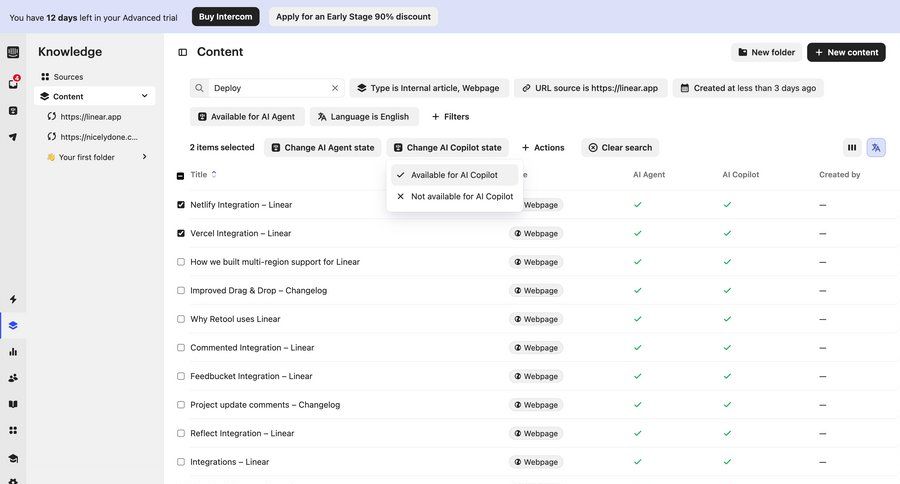This screenshot has width=900, height=484.
Task: Sort by the Title column arrows
Action: [x=214, y=175]
